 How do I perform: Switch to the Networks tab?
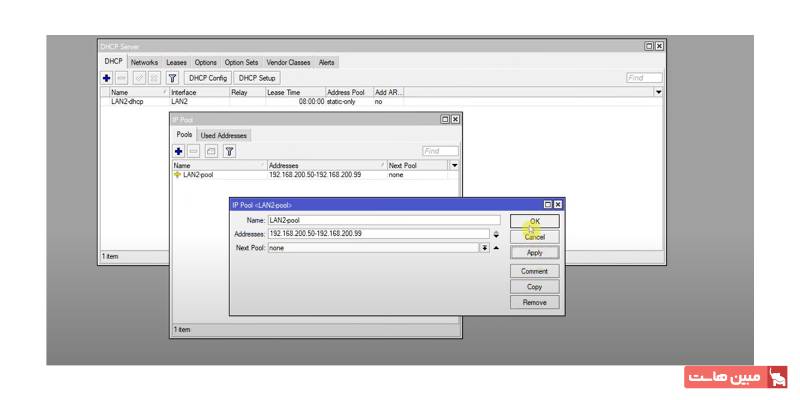[x=144, y=62]
